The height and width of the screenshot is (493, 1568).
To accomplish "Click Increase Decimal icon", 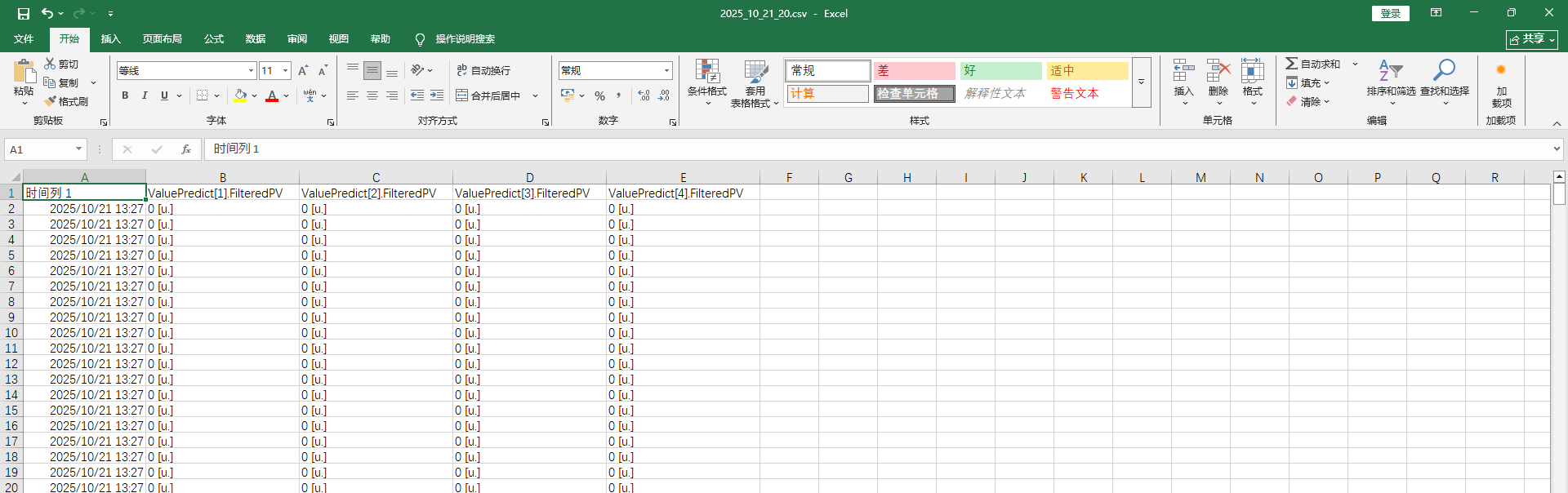I will coord(644,95).
